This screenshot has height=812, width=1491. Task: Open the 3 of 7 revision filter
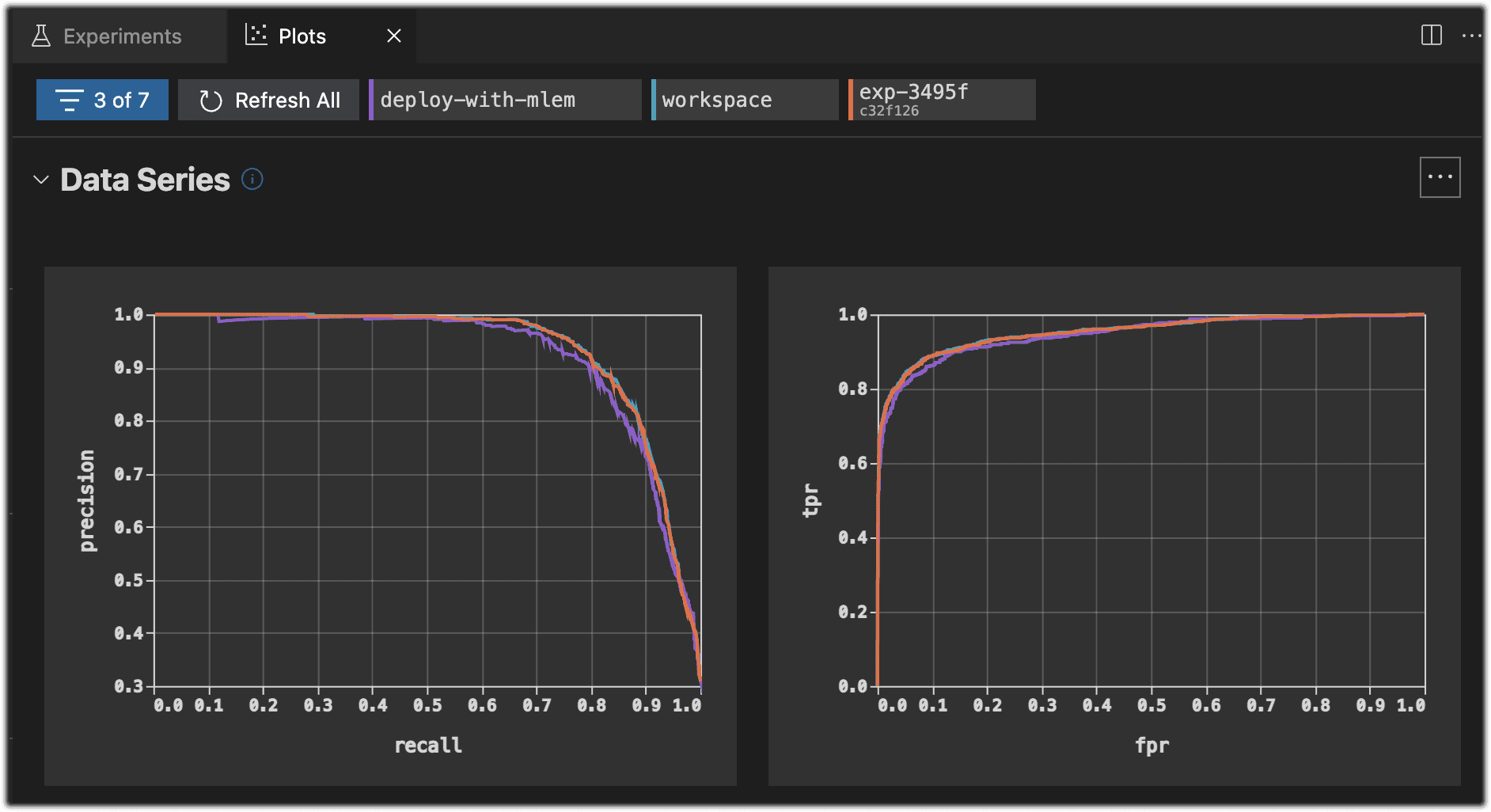click(x=103, y=101)
